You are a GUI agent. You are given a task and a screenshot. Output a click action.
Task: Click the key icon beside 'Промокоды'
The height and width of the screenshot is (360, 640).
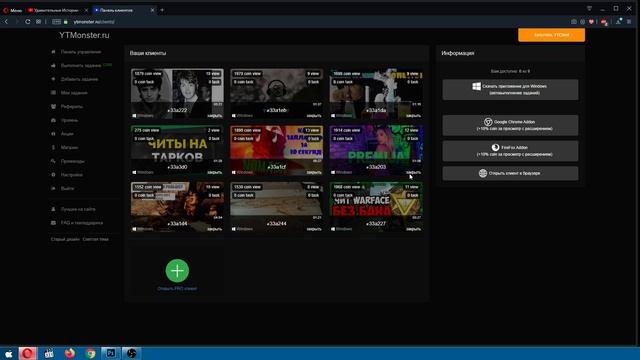[53, 161]
